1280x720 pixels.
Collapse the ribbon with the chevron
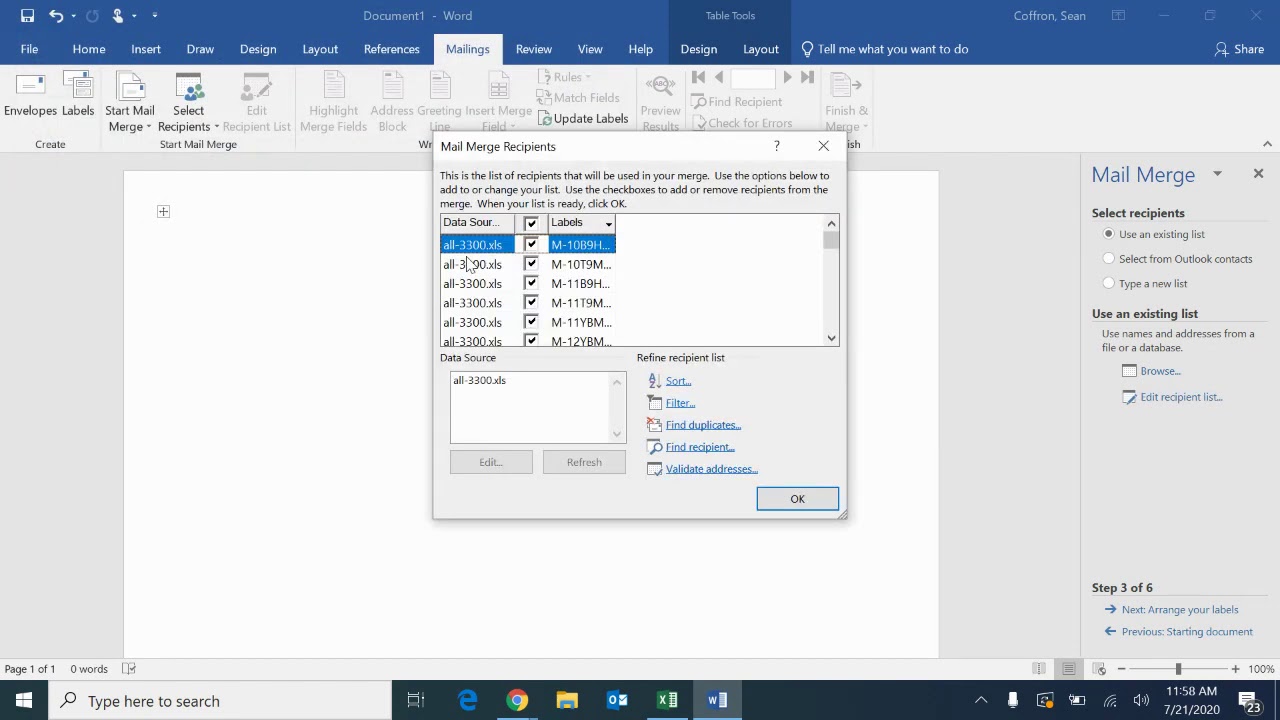tap(1267, 144)
